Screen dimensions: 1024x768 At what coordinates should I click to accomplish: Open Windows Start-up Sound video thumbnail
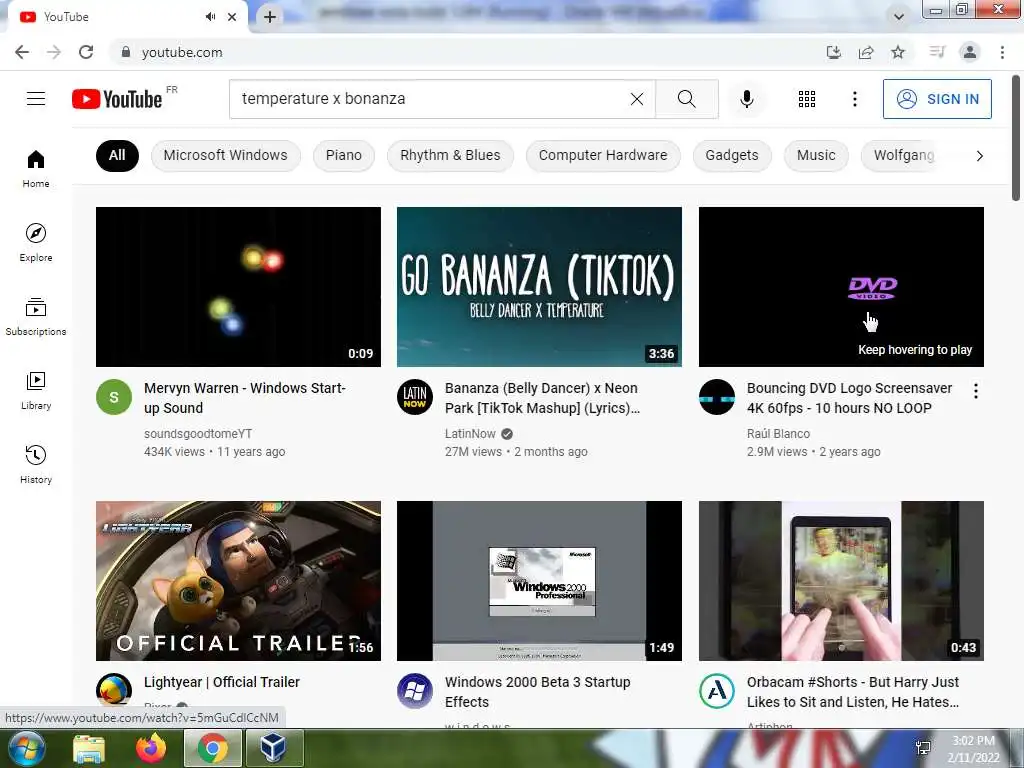pos(238,287)
